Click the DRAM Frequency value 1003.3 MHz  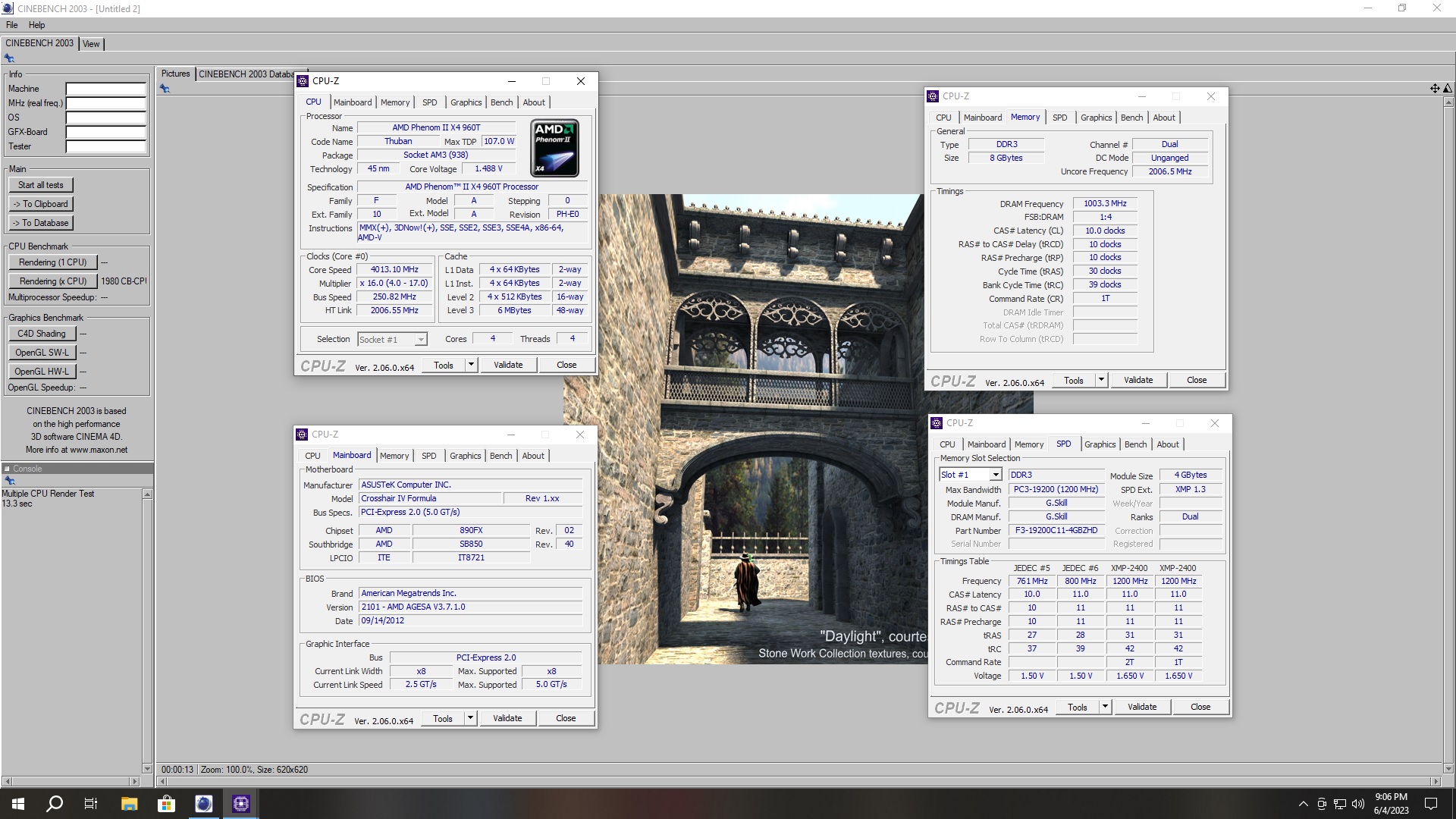tap(1105, 203)
